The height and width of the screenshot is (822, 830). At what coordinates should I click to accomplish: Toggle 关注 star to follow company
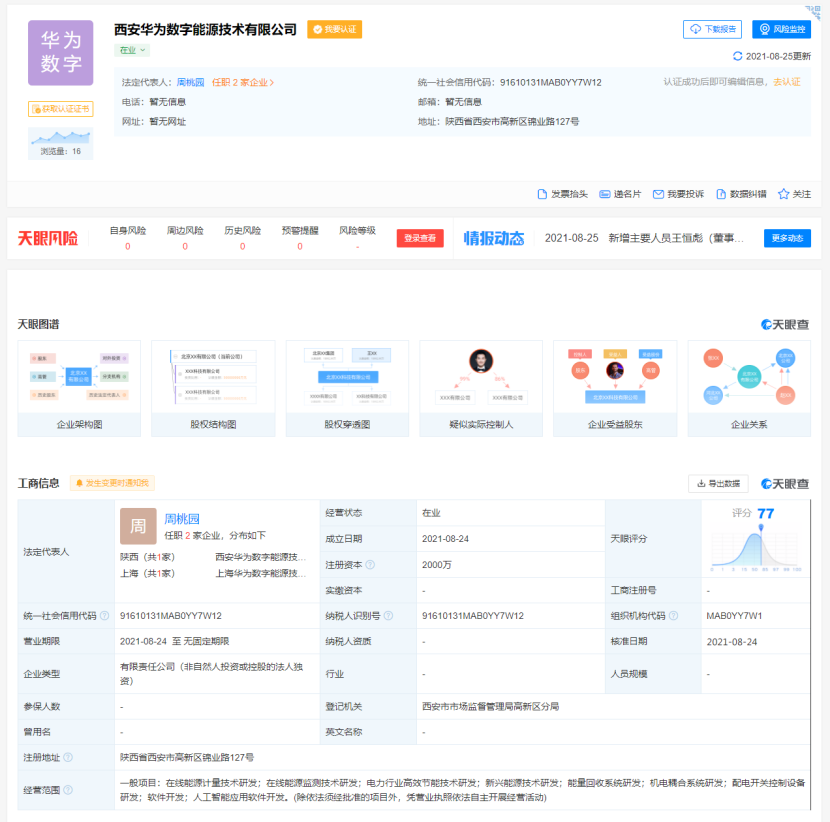[x=795, y=194]
